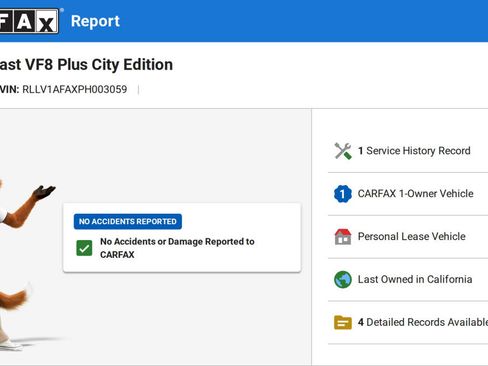Select Last Owned in California row
The height and width of the screenshot is (366, 488).
point(408,279)
